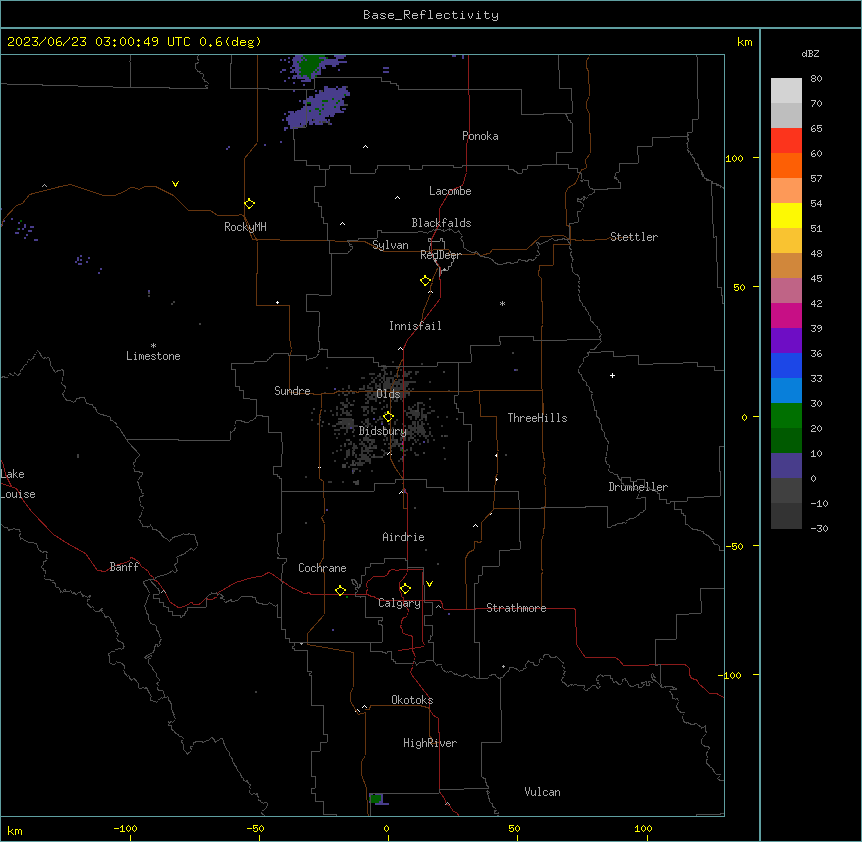Viewport: 862px width, 842px height.
Task: Select the yellow diamond marker south of RedDeer
Action: pos(426,281)
